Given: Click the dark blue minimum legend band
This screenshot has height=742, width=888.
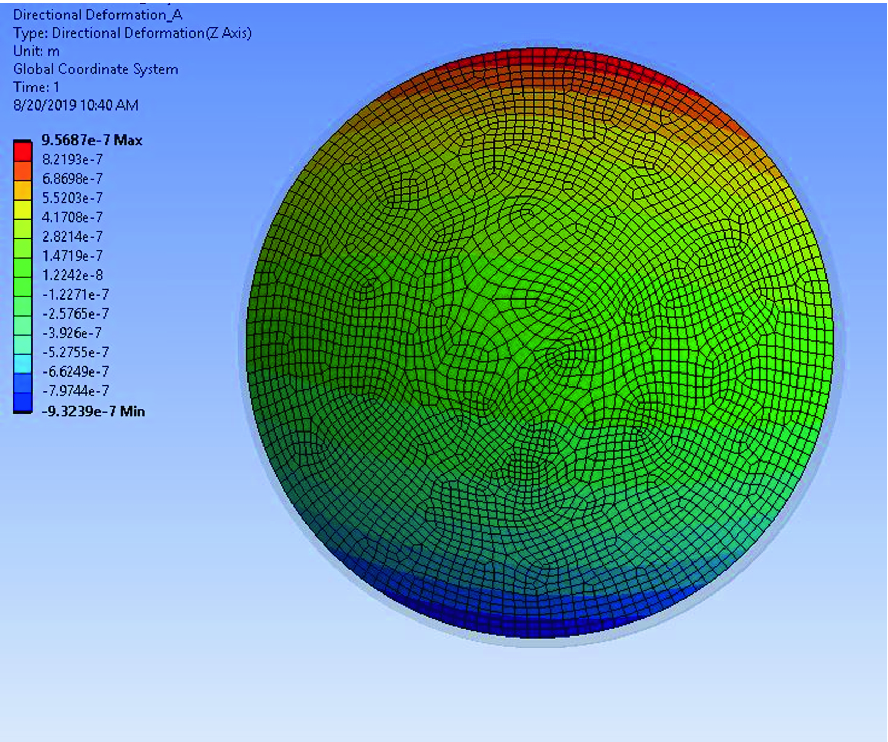Looking at the screenshot, I should (x=23, y=403).
